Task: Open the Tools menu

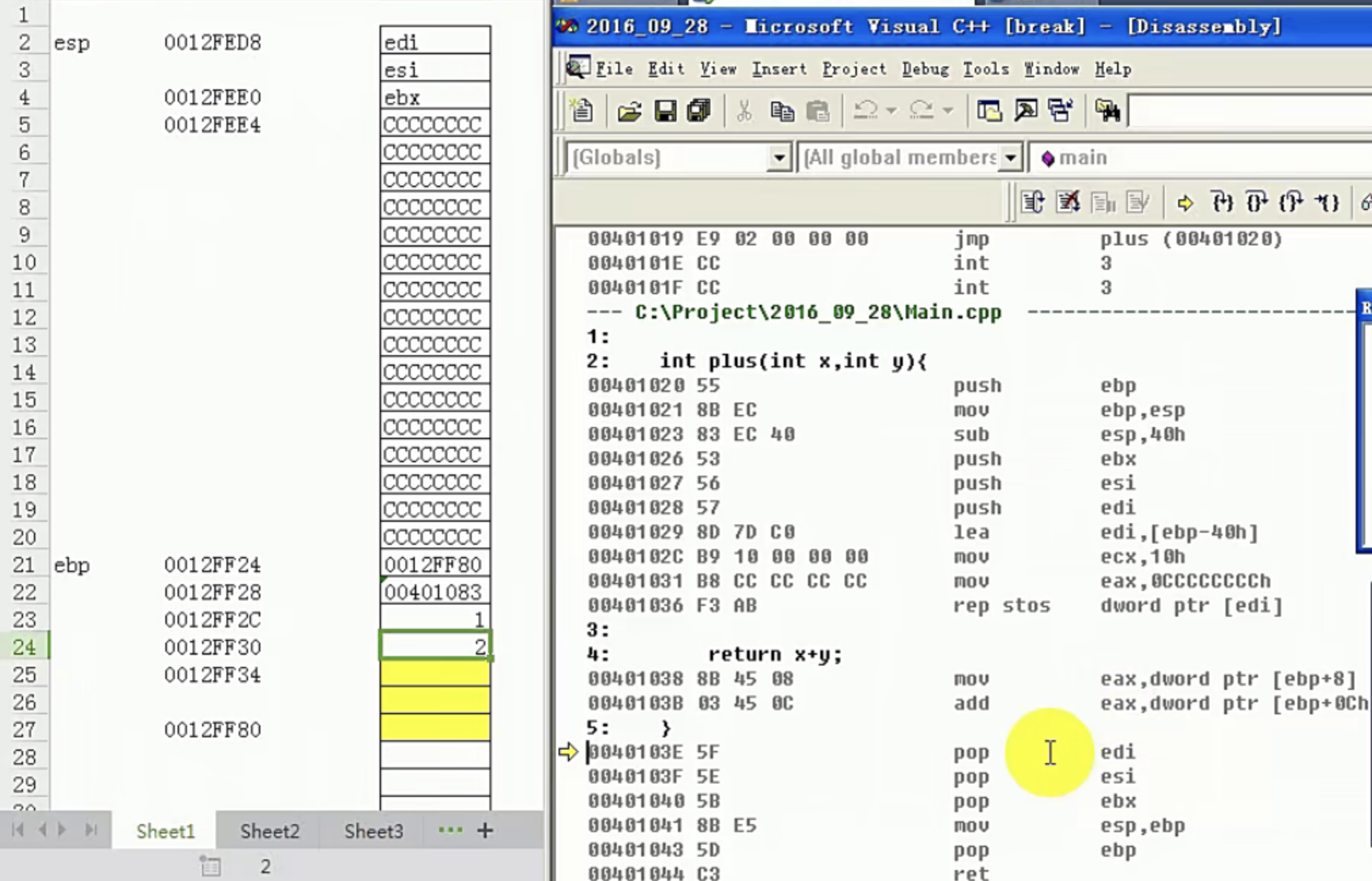Action: point(986,69)
